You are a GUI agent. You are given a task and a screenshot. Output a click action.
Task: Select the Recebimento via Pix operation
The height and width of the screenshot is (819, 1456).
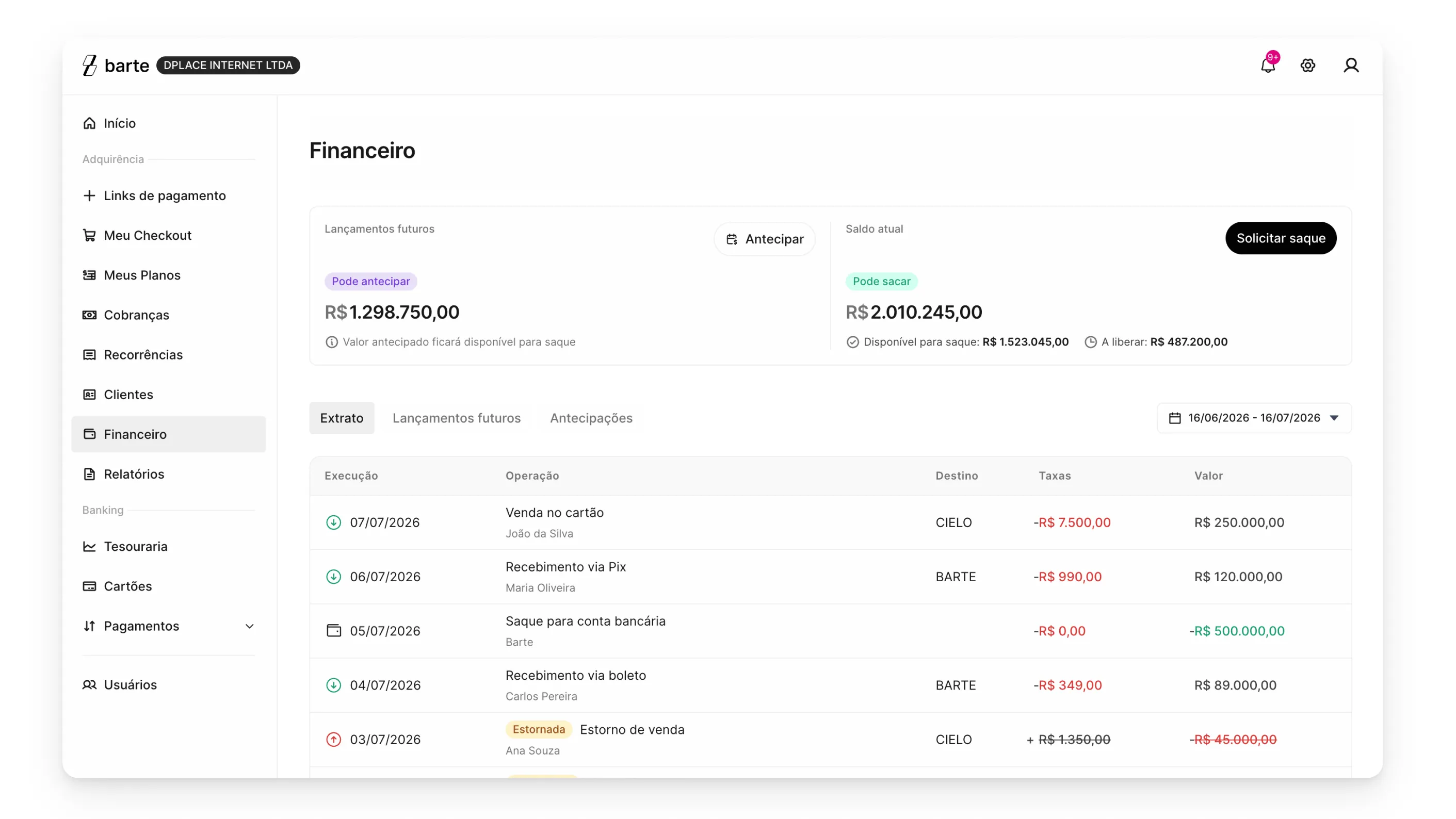(565, 566)
